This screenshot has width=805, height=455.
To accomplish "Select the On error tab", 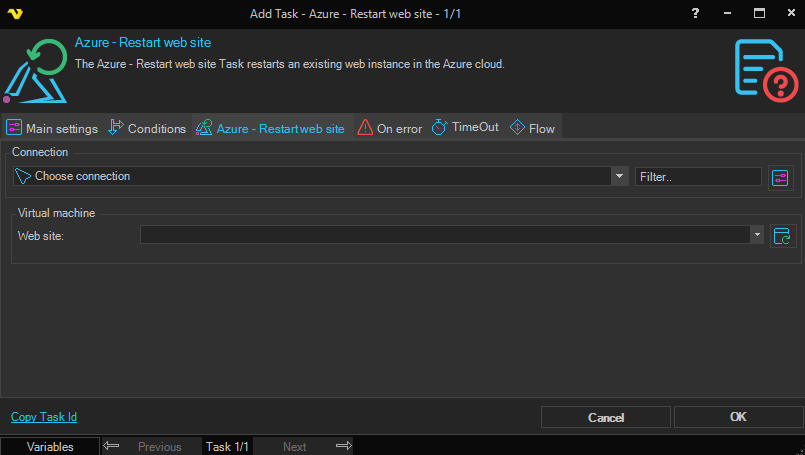I will (x=390, y=128).
